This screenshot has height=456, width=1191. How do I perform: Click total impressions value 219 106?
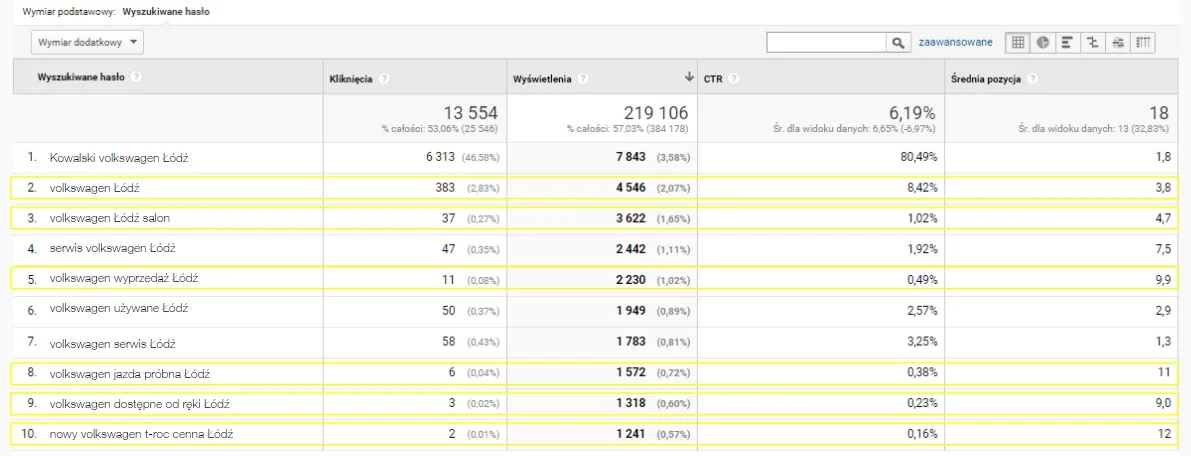click(656, 112)
